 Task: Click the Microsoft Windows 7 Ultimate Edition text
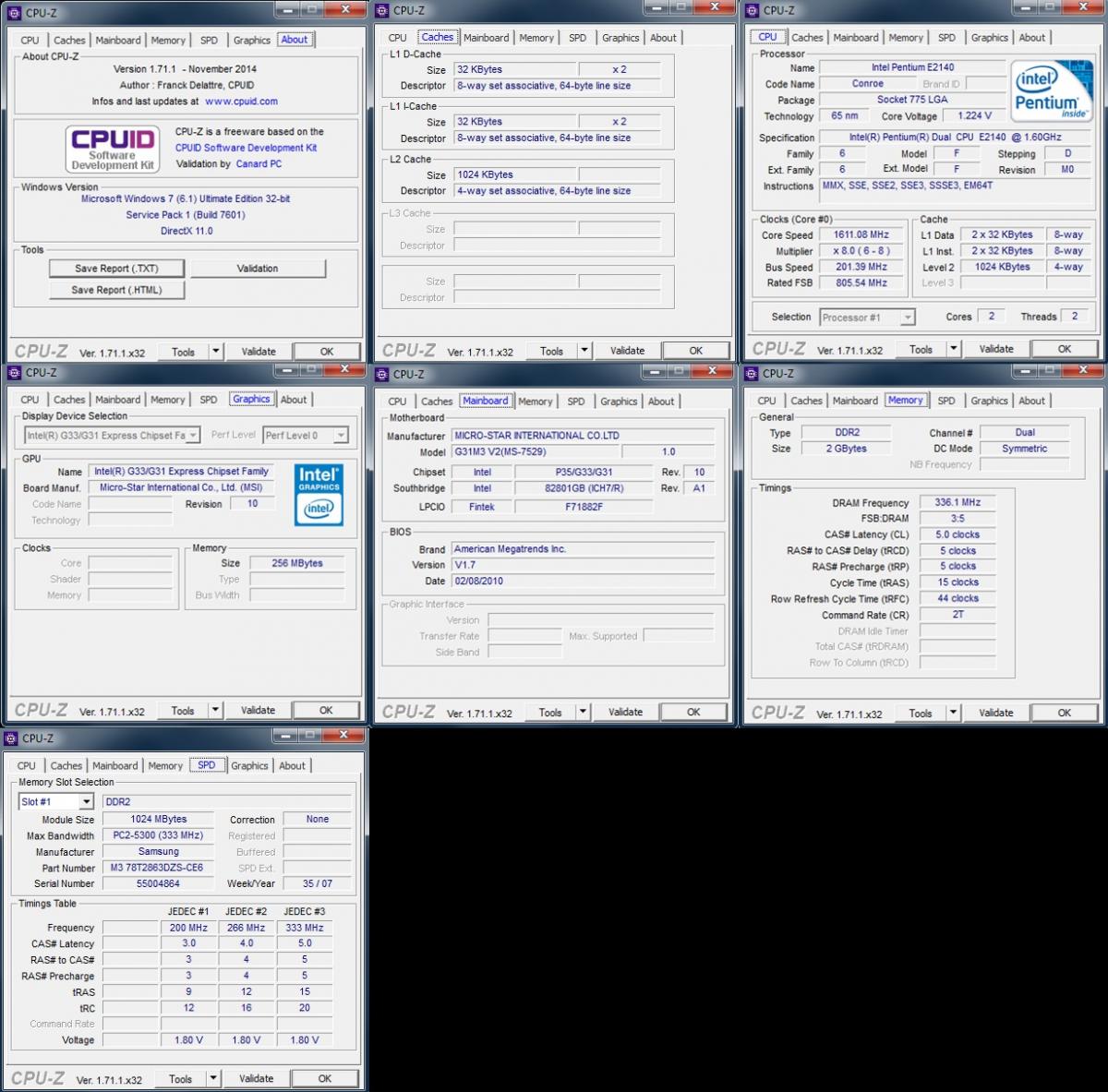186,199
